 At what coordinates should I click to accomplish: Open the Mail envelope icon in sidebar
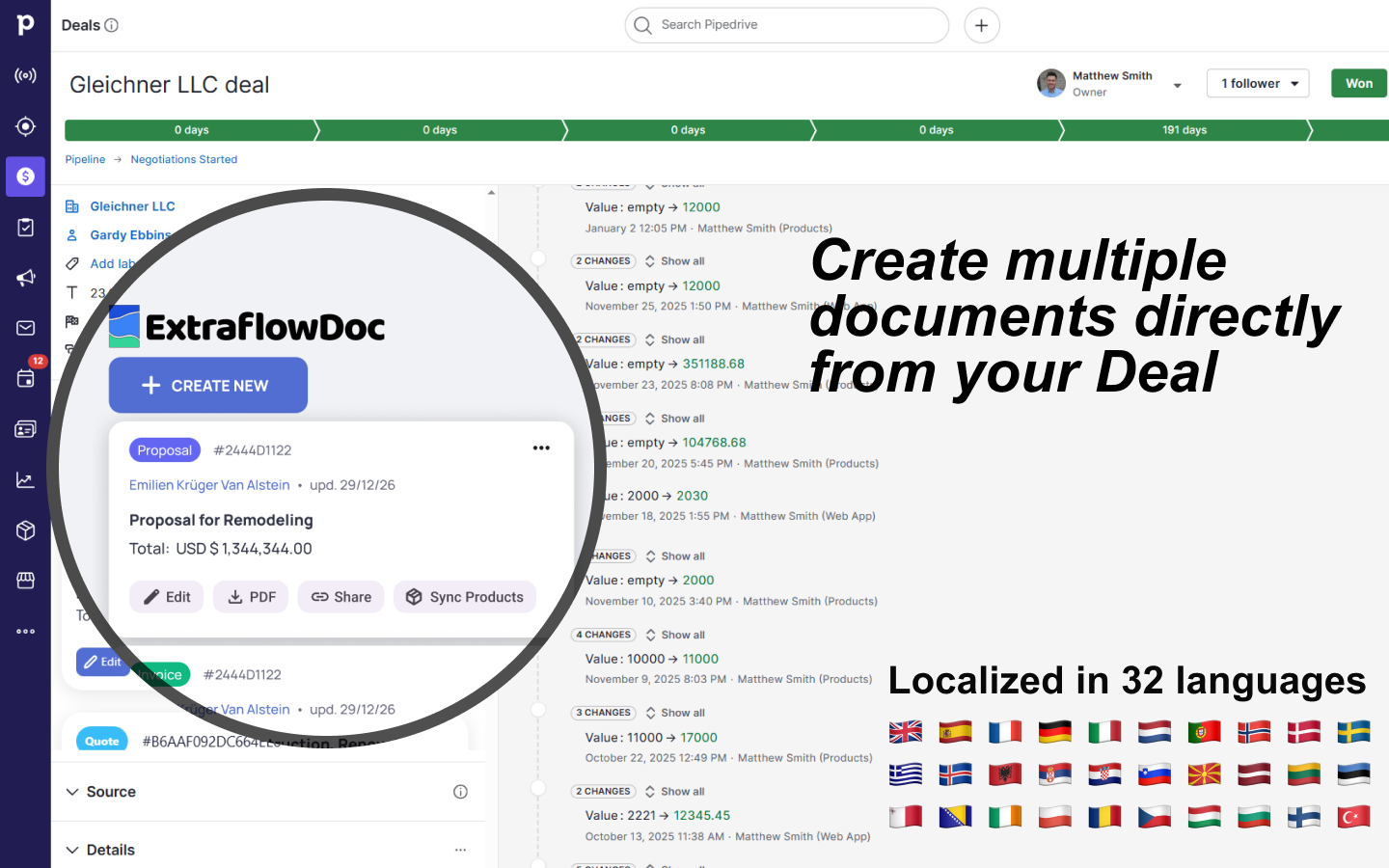25,328
